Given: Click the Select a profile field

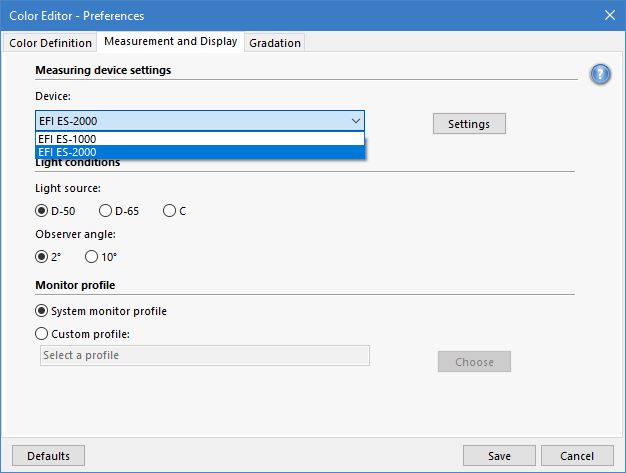Looking at the screenshot, I should 205,355.
